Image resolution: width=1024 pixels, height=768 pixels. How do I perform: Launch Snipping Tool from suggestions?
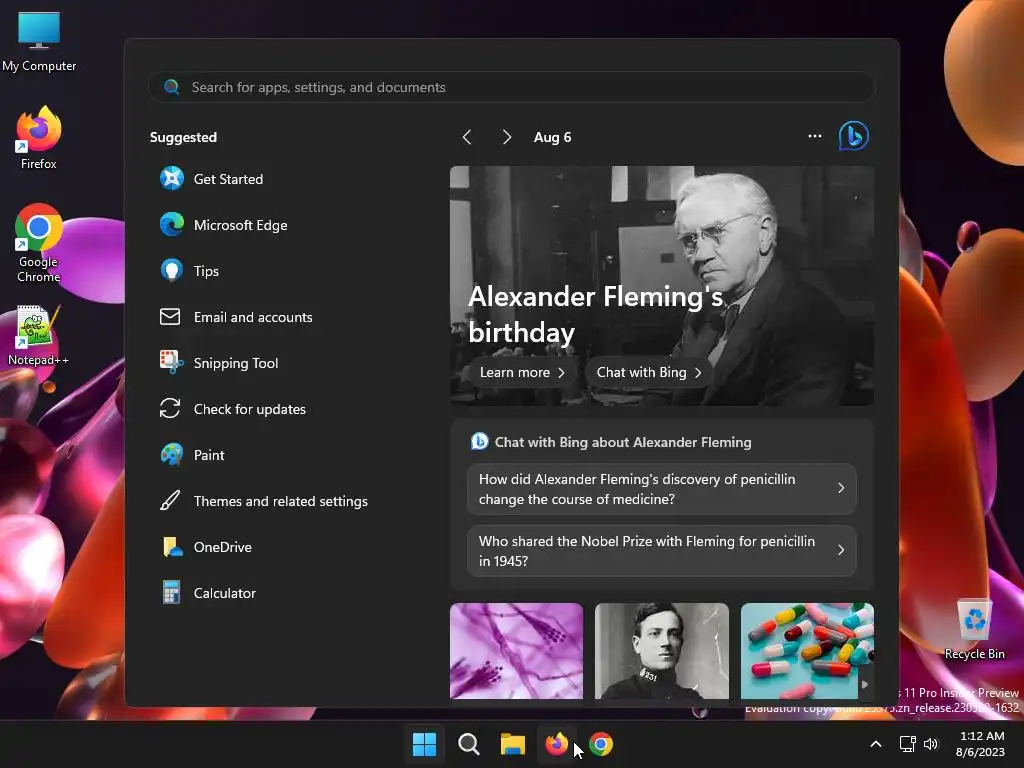click(x=219, y=362)
